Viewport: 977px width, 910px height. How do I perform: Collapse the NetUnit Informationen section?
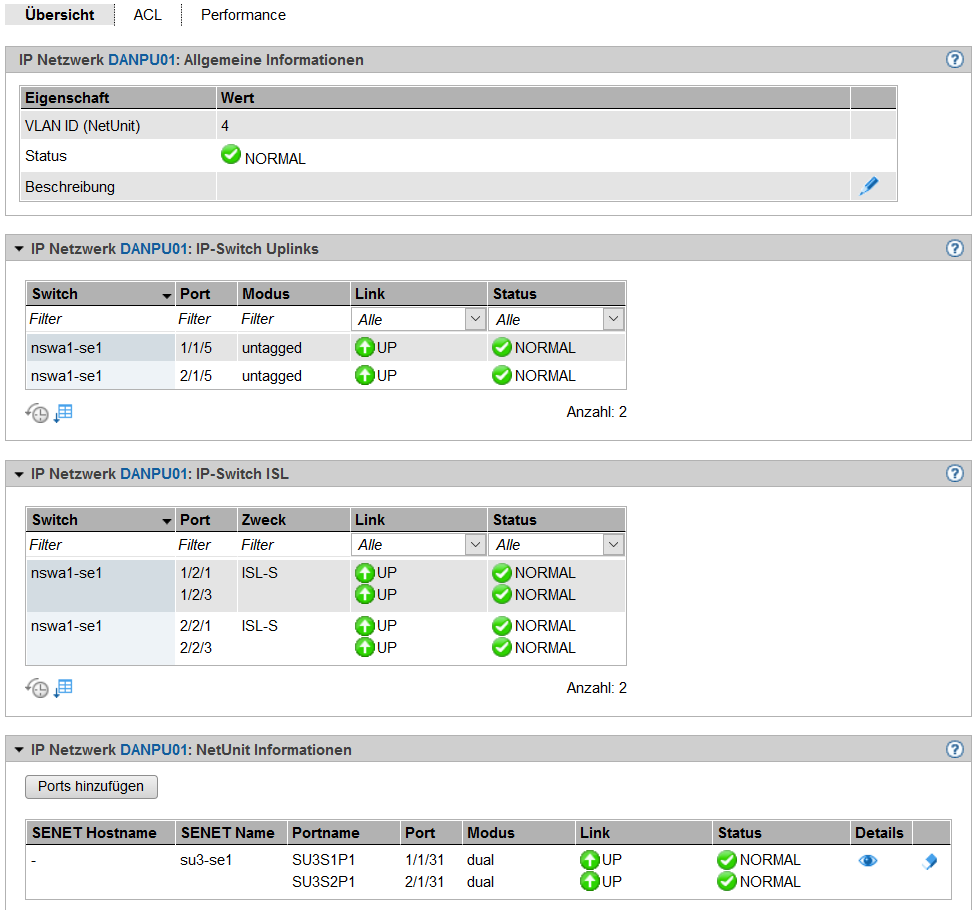19,750
